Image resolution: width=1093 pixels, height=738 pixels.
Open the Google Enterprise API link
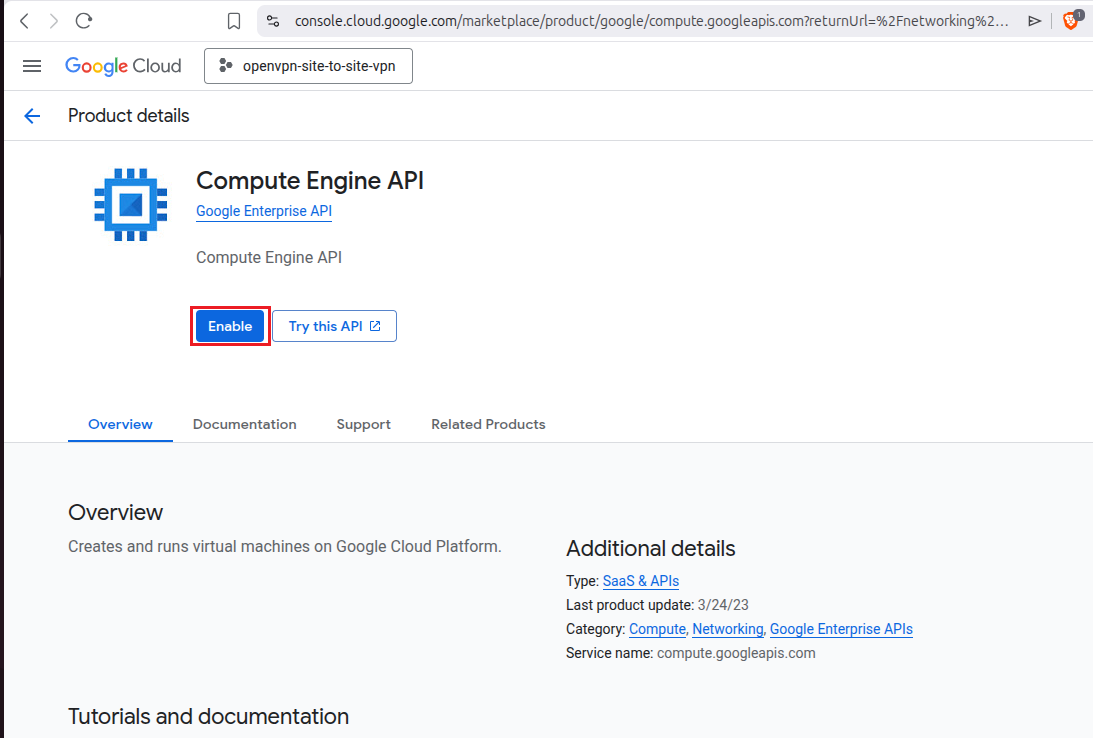[263, 211]
